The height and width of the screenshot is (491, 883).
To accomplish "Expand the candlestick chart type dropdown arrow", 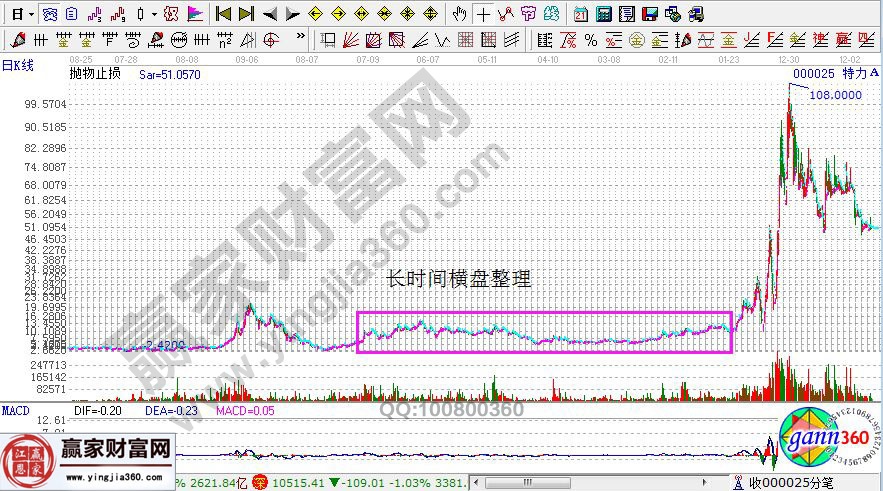I will [x=152, y=14].
